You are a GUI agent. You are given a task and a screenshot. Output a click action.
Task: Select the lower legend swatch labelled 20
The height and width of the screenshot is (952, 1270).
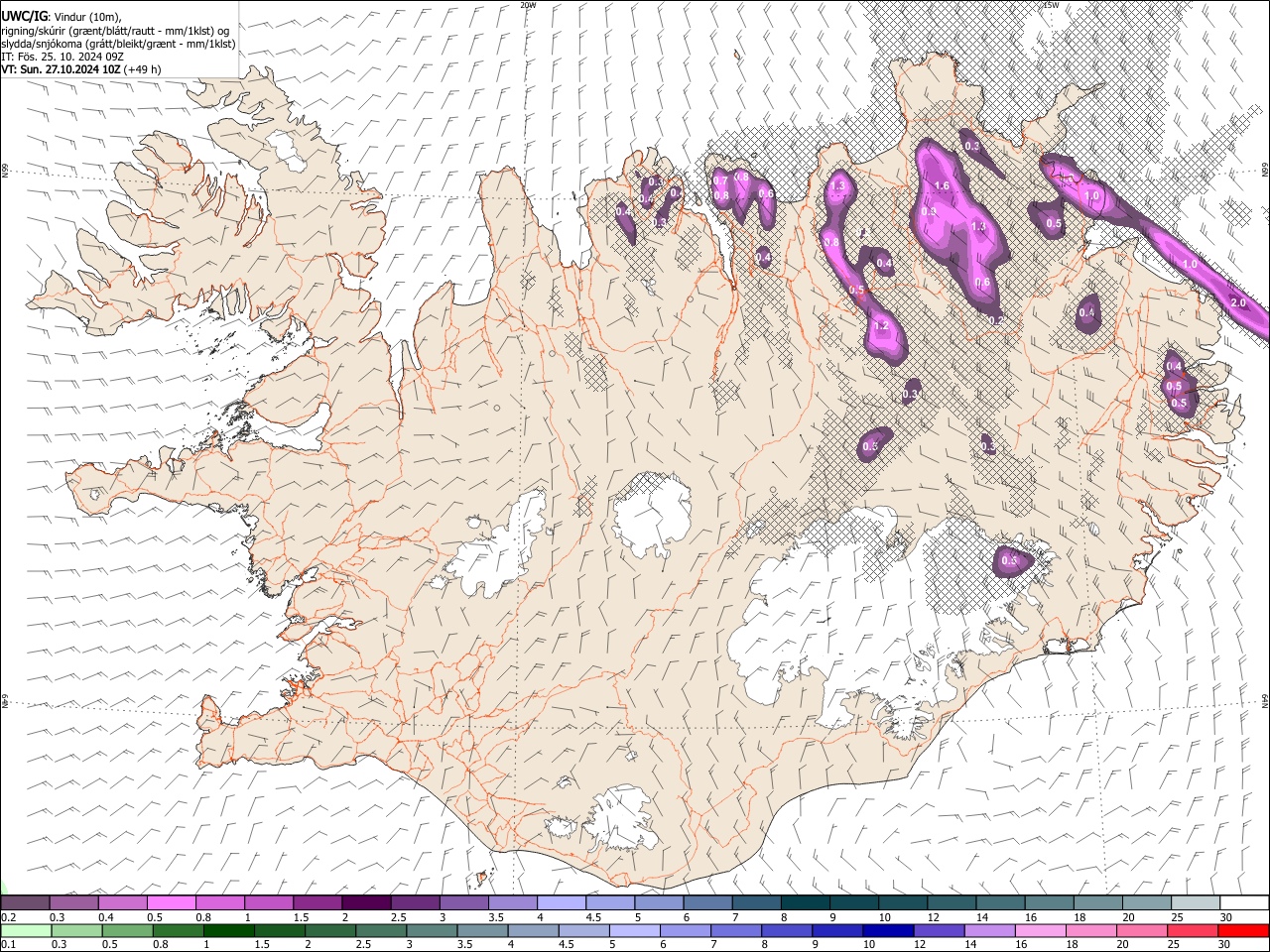tap(1140, 930)
